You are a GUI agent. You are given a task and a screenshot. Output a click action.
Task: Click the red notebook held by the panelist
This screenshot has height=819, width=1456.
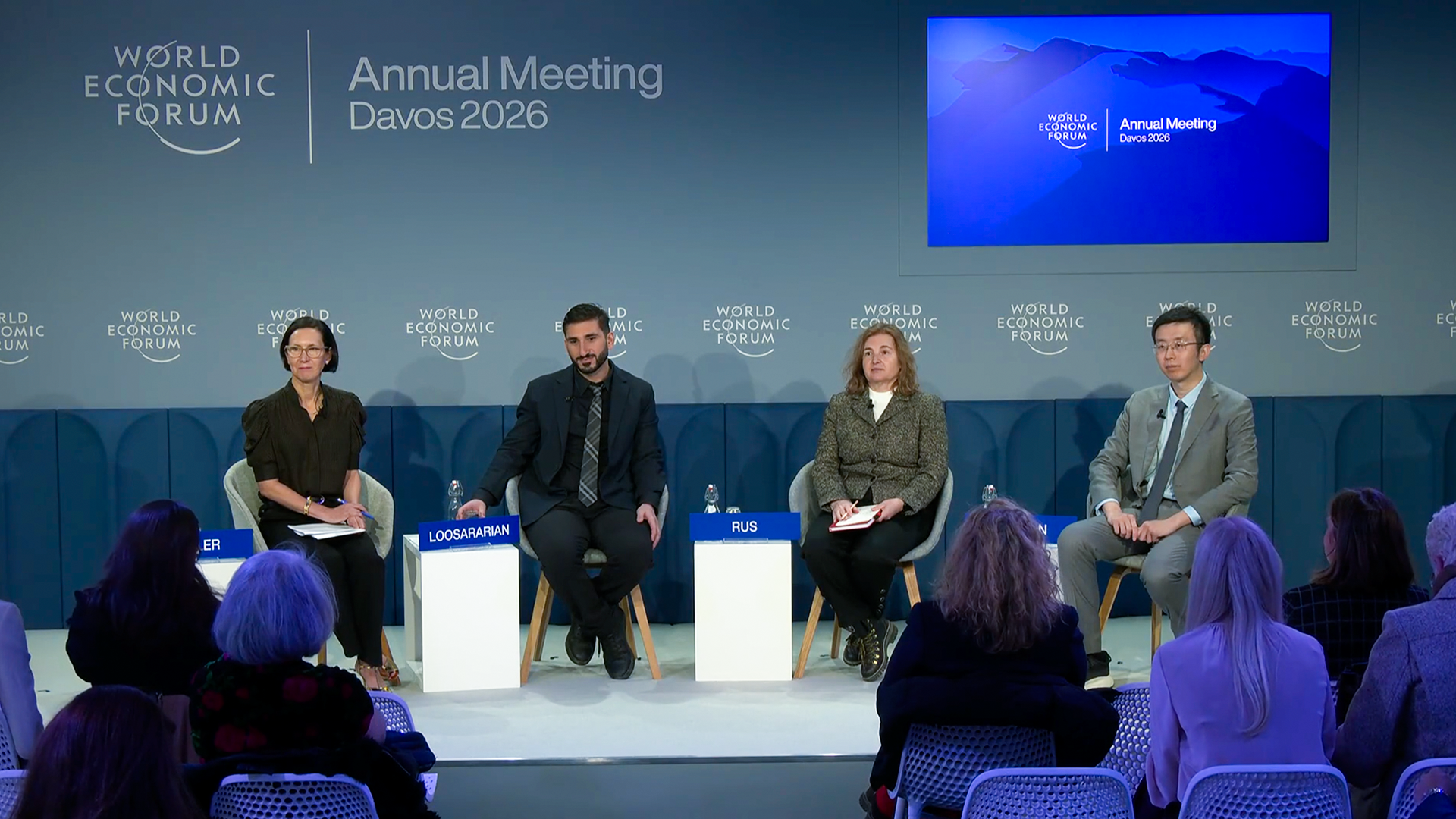tap(855, 519)
